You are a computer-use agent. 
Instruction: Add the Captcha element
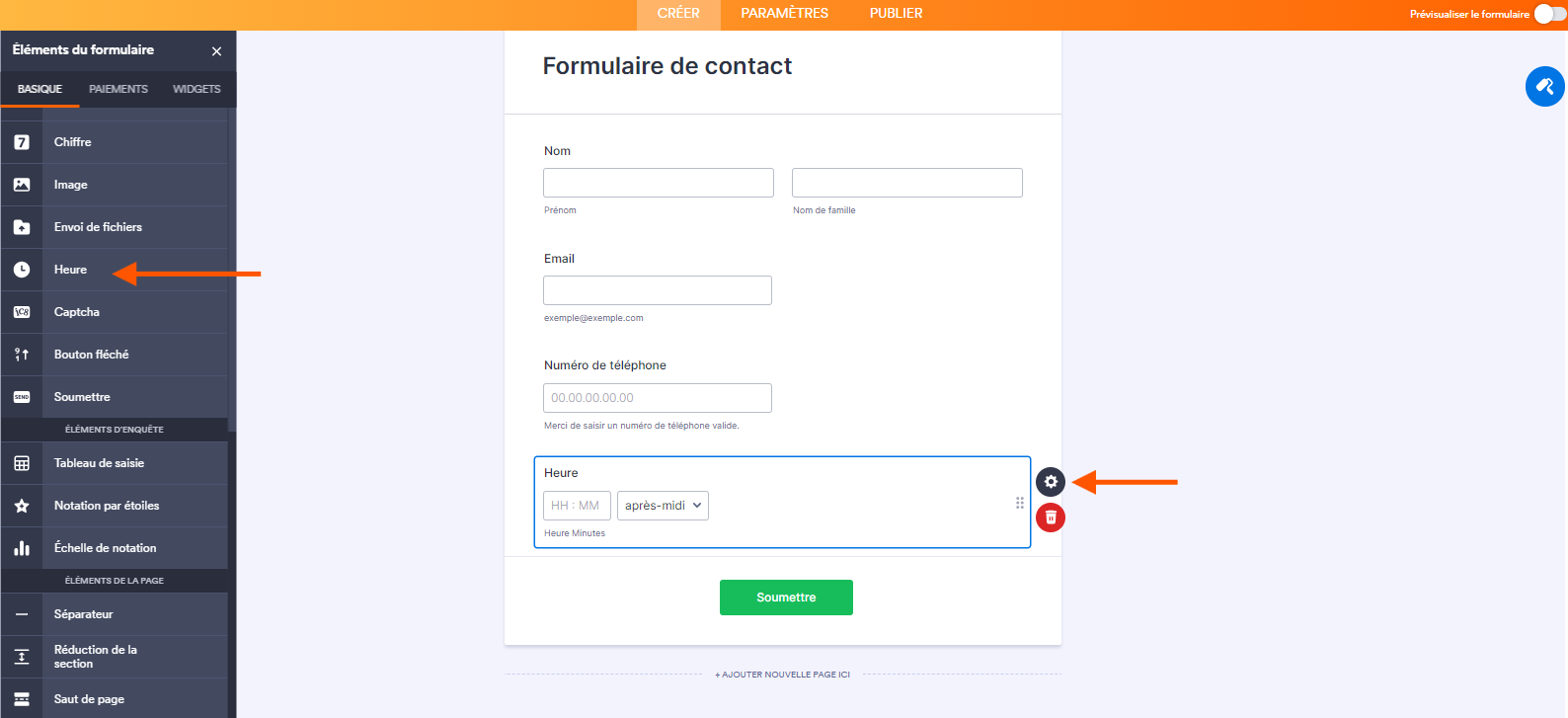tap(115, 312)
